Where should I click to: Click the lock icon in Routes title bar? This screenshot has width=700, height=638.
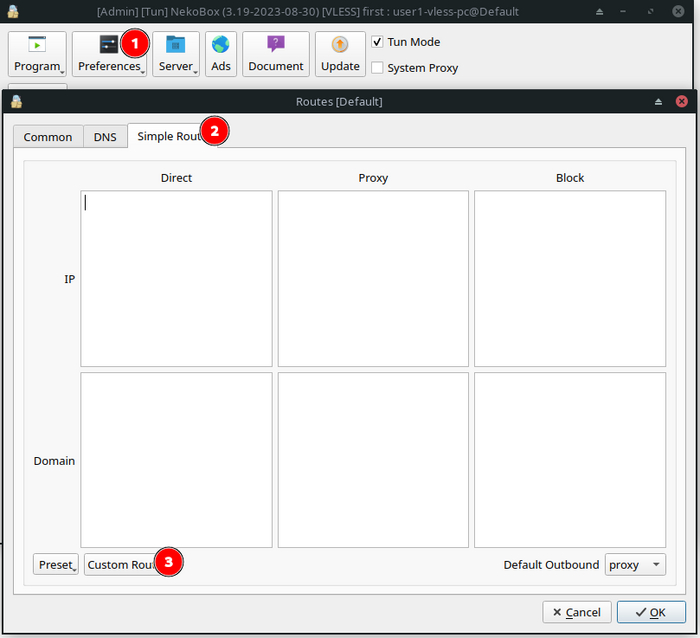tap(16, 101)
